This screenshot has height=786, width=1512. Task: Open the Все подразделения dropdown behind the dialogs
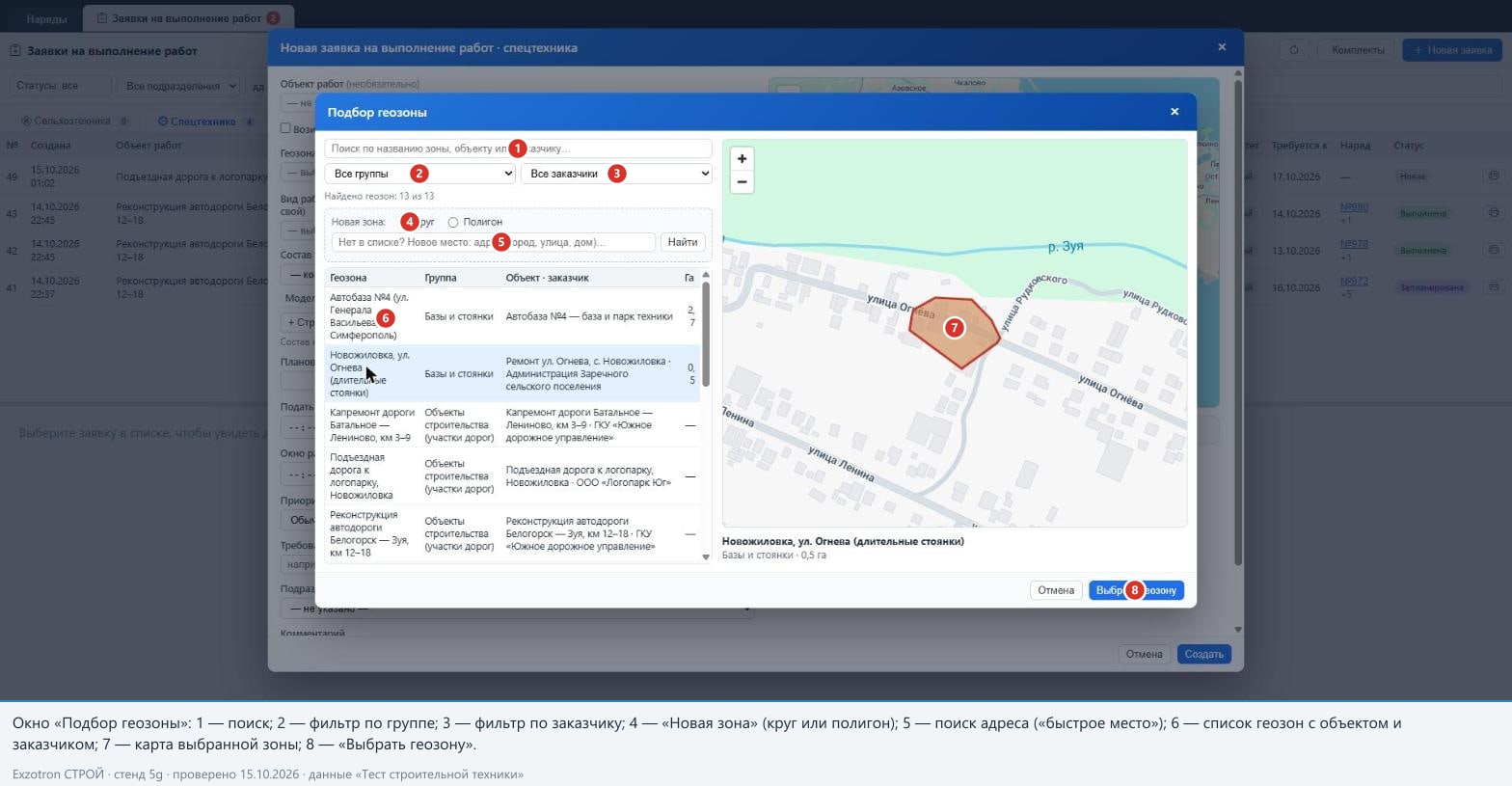[179, 86]
